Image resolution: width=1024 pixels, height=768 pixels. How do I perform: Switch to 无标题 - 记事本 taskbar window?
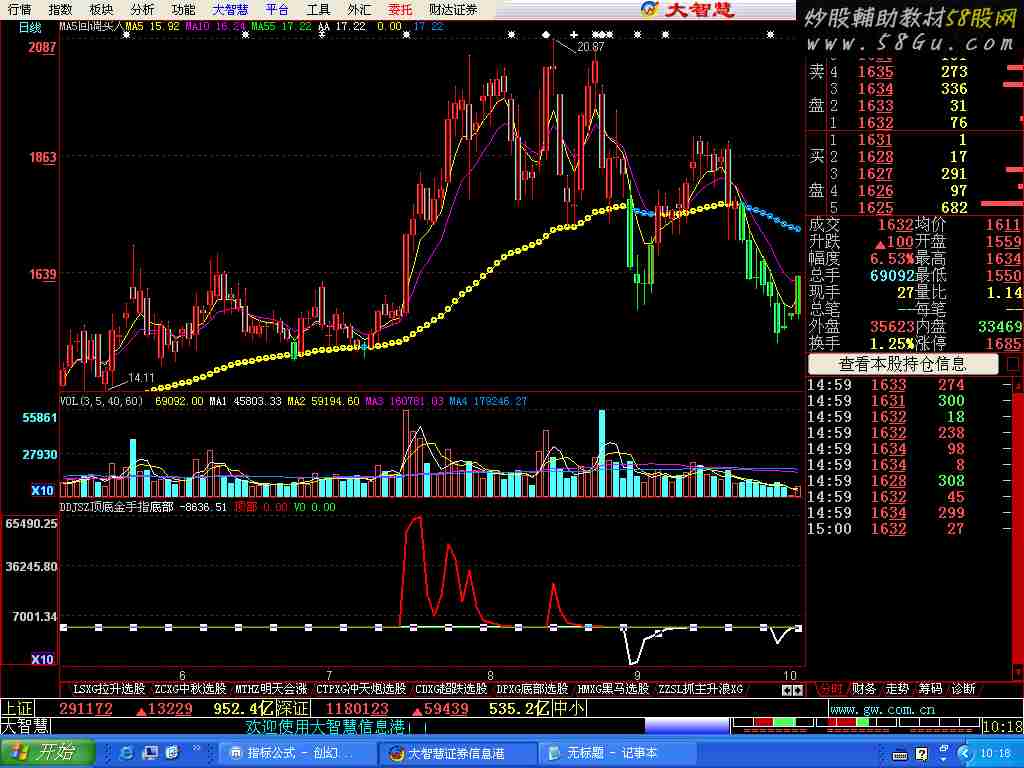click(618, 753)
